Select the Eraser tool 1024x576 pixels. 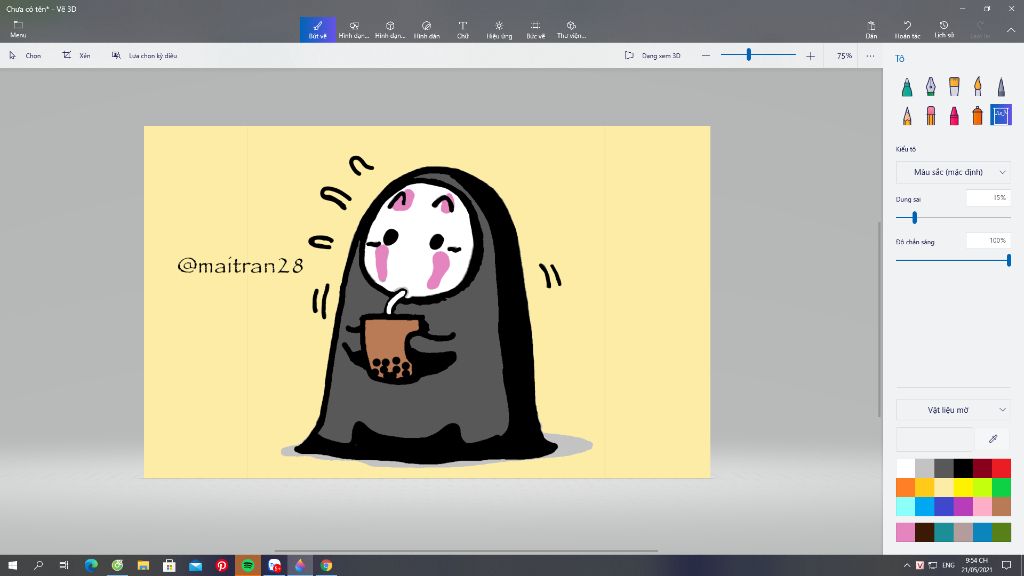tap(931, 116)
